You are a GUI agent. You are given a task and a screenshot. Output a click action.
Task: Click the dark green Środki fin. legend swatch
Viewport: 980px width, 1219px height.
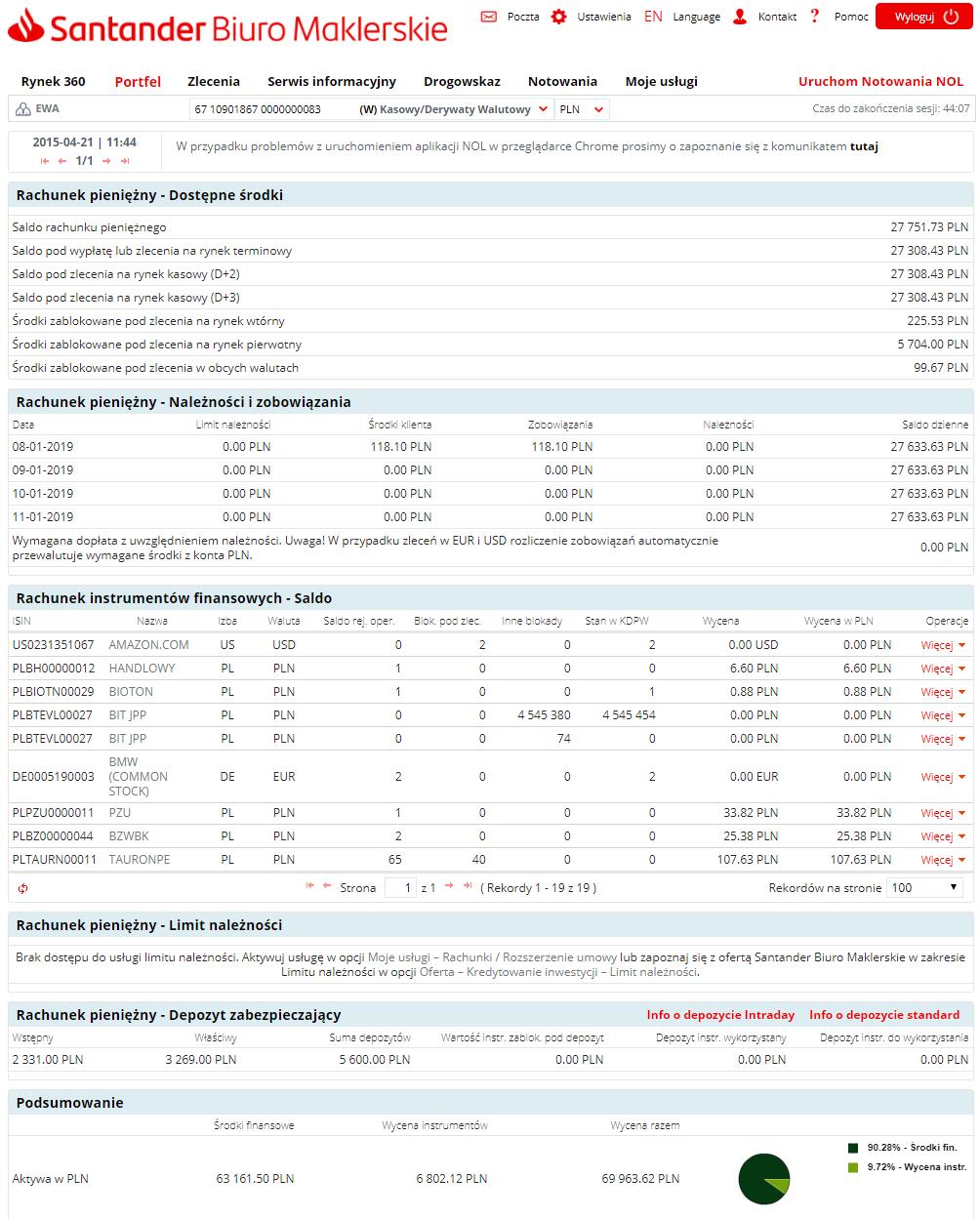(853, 1149)
